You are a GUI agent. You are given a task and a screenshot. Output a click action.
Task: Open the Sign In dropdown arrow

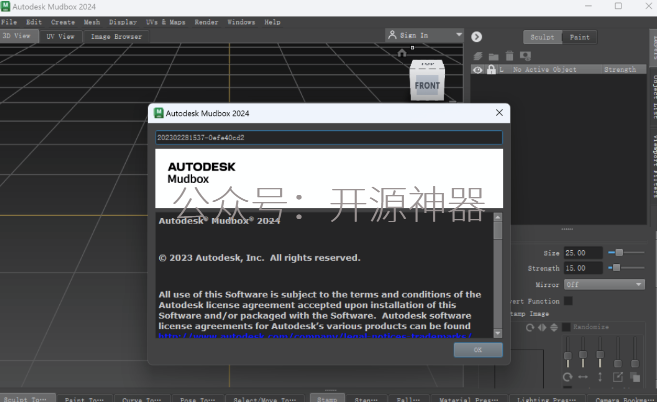(x=459, y=34)
